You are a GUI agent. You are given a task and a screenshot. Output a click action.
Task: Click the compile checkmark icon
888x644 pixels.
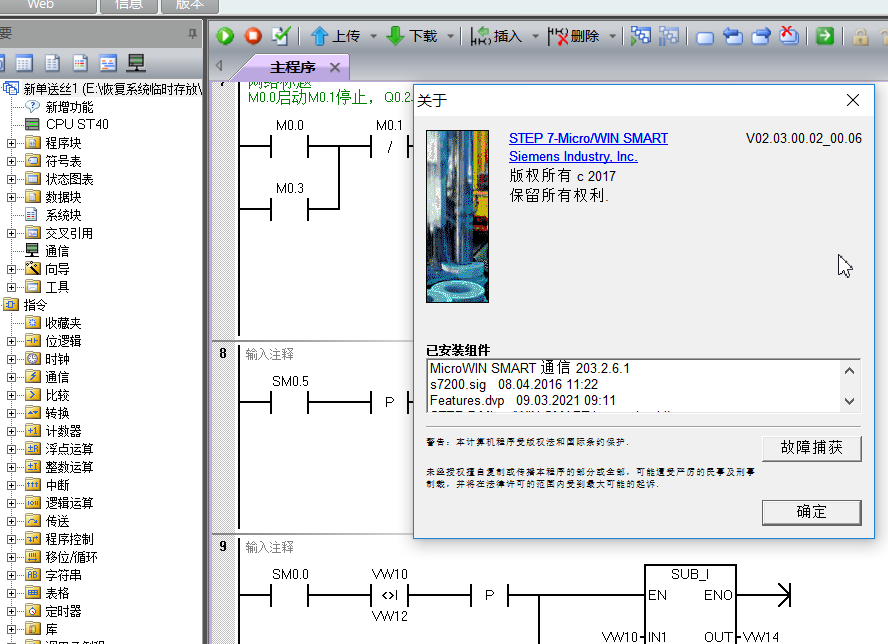coord(281,36)
